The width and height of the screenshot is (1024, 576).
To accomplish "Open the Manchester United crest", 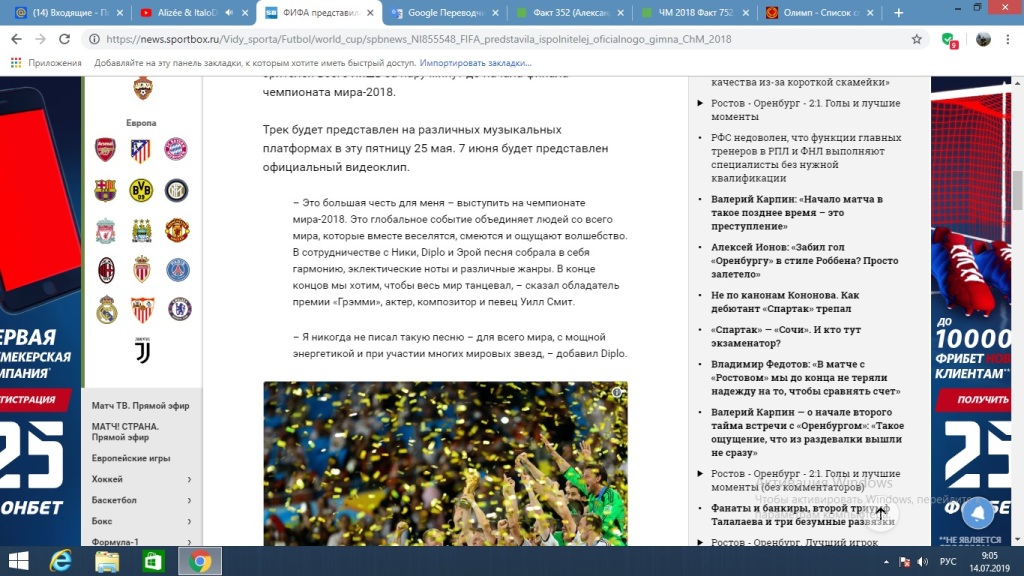I will (176, 231).
